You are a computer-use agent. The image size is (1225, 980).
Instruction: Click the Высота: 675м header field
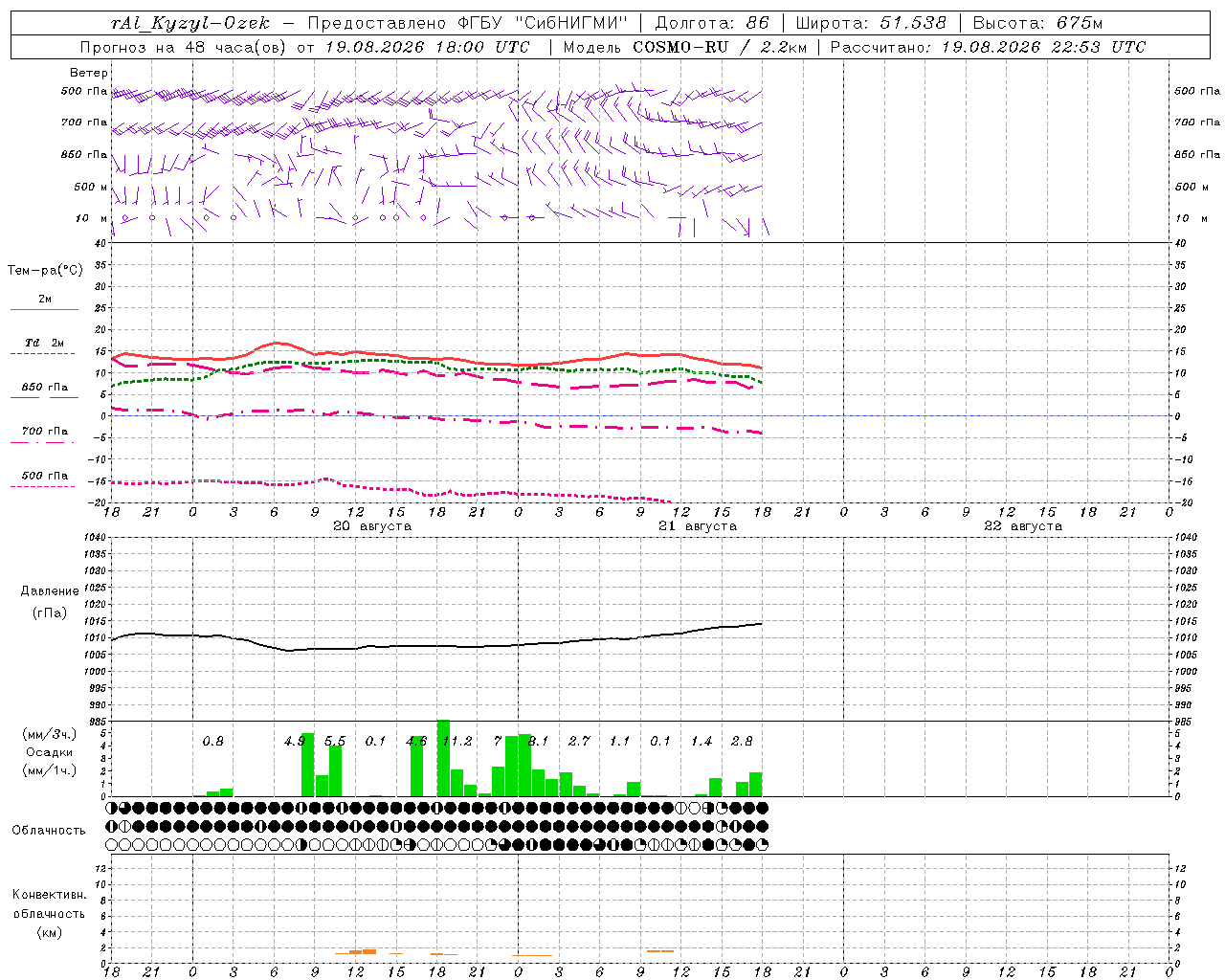1037,23
